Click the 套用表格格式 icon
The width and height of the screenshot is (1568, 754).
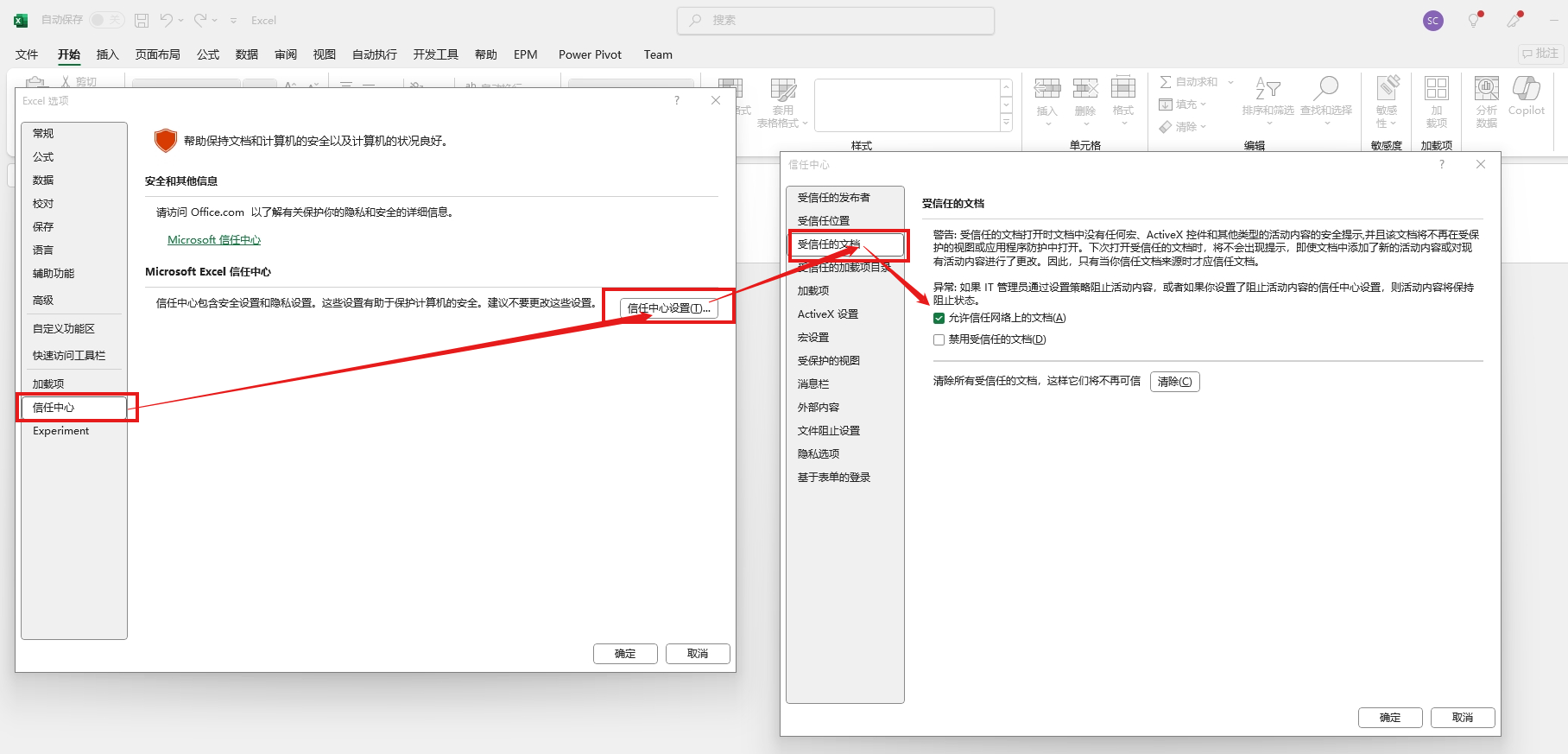tap(783, 90)
